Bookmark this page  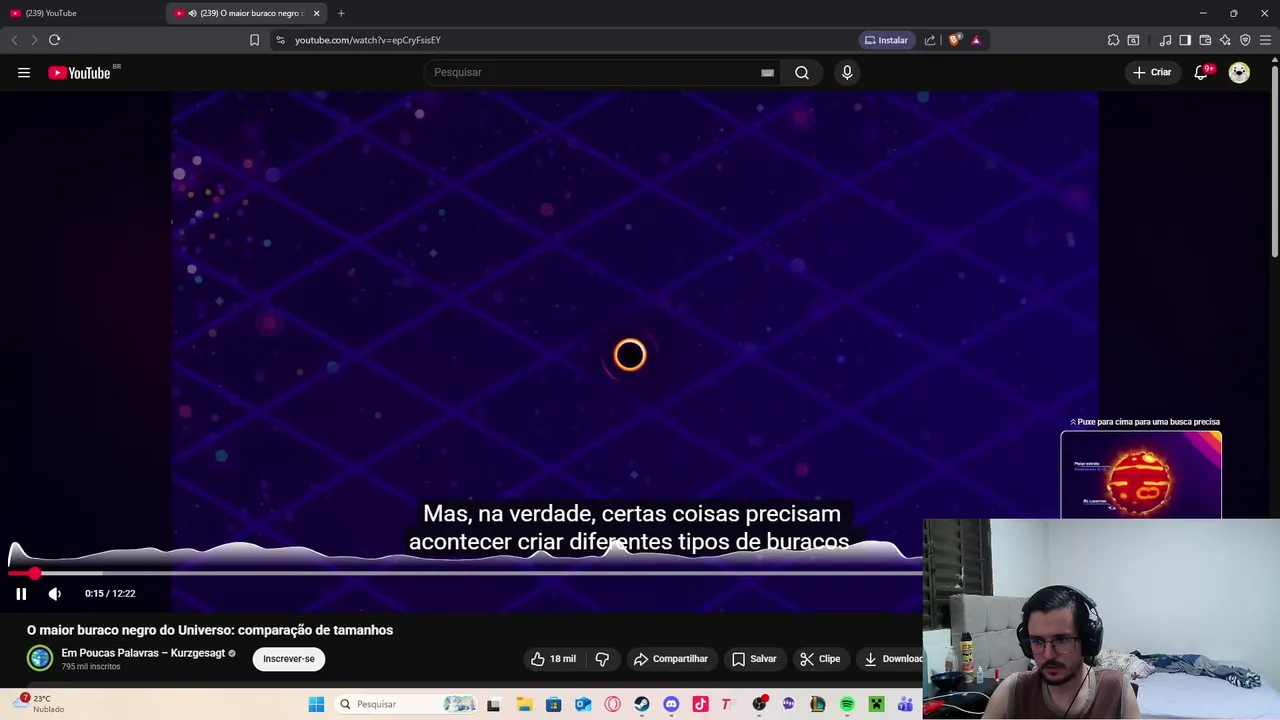tap(254, 40)
